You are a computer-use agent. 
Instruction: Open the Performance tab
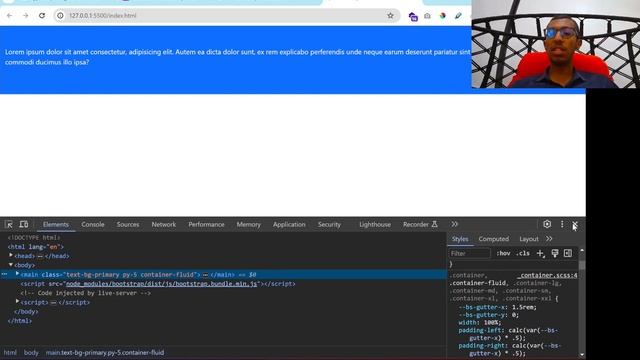click(x=206, y=224)
